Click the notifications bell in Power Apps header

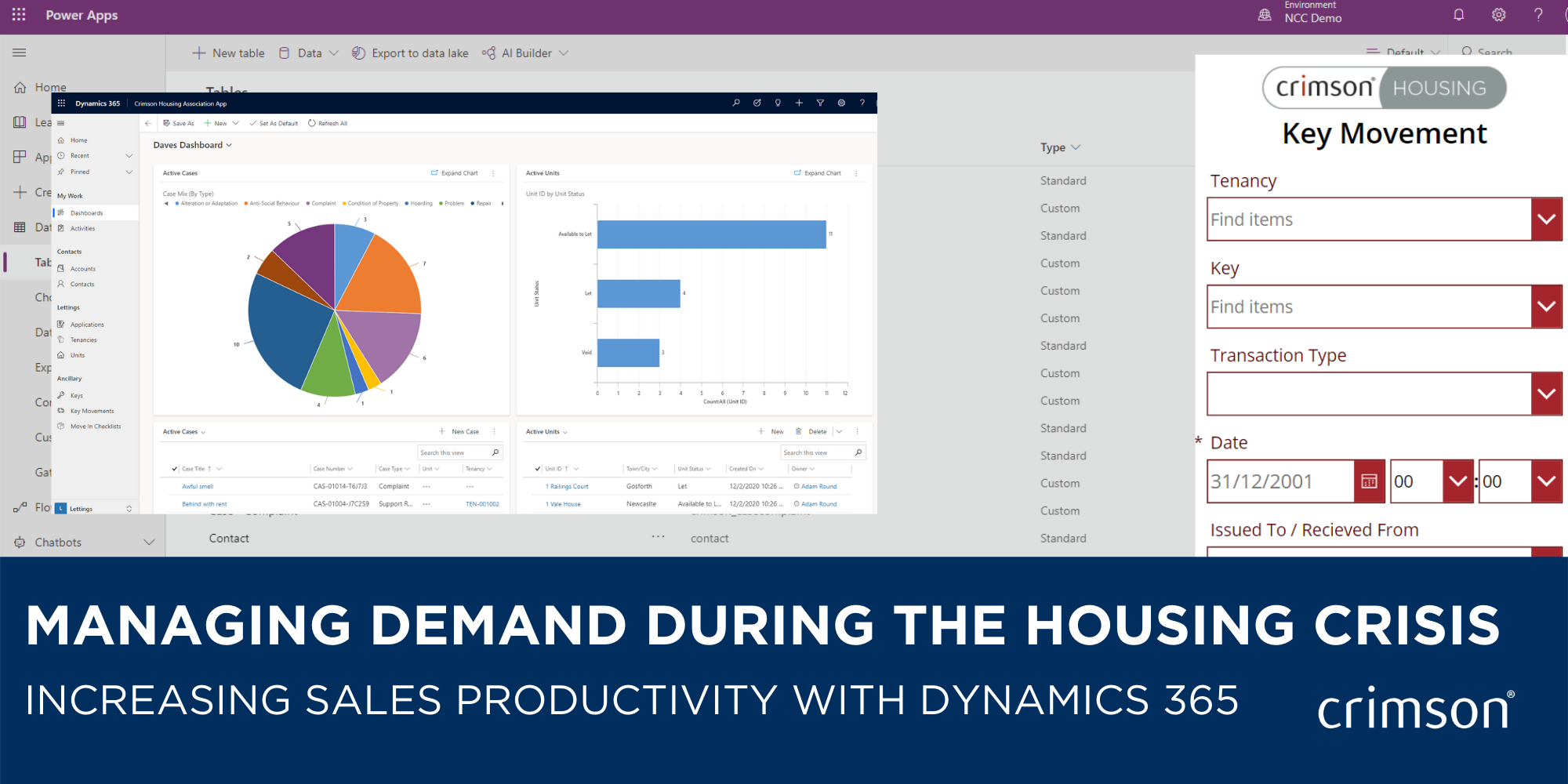[1458, 15]
